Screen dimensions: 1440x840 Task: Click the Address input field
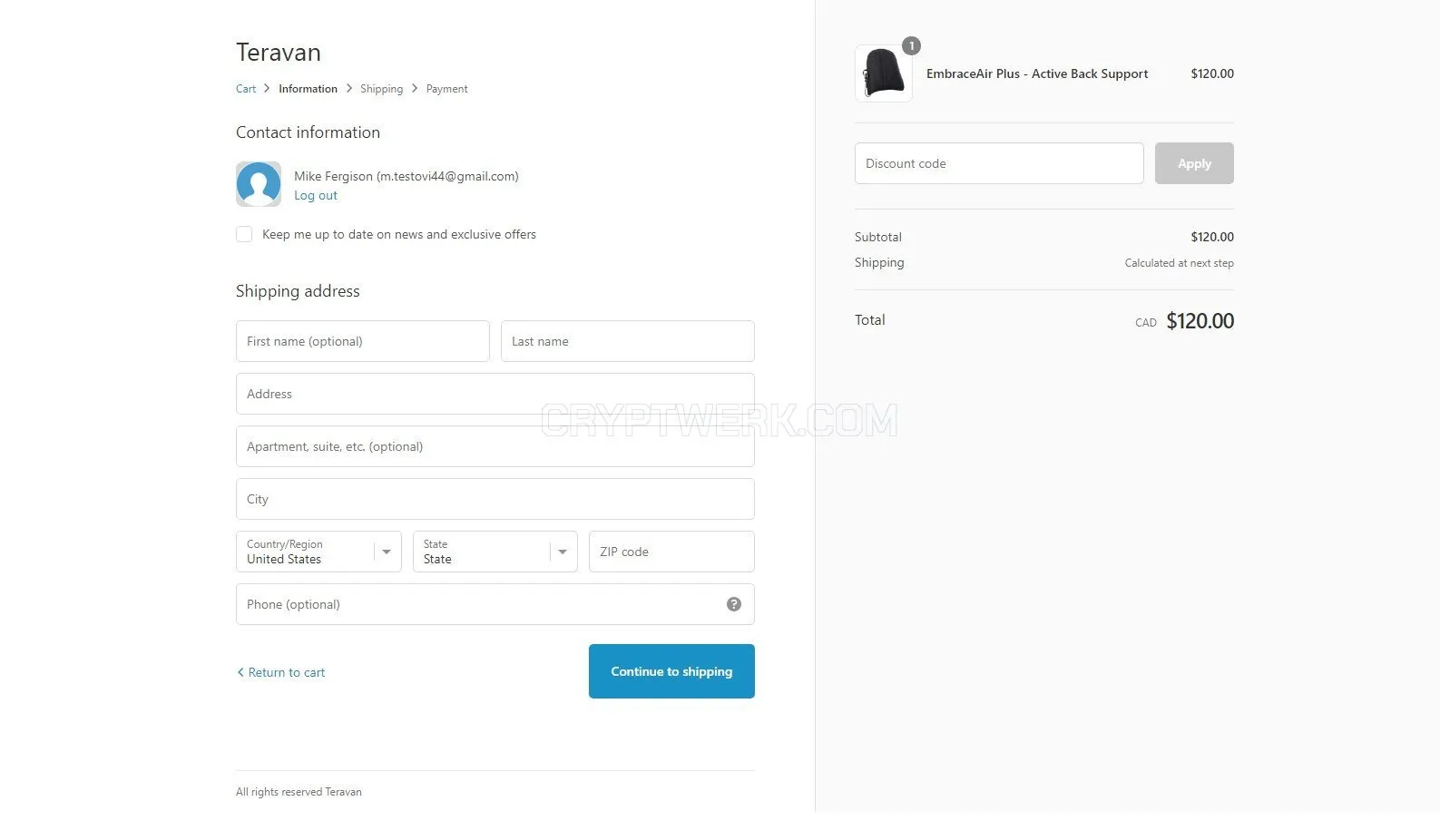tap(495, 394)
